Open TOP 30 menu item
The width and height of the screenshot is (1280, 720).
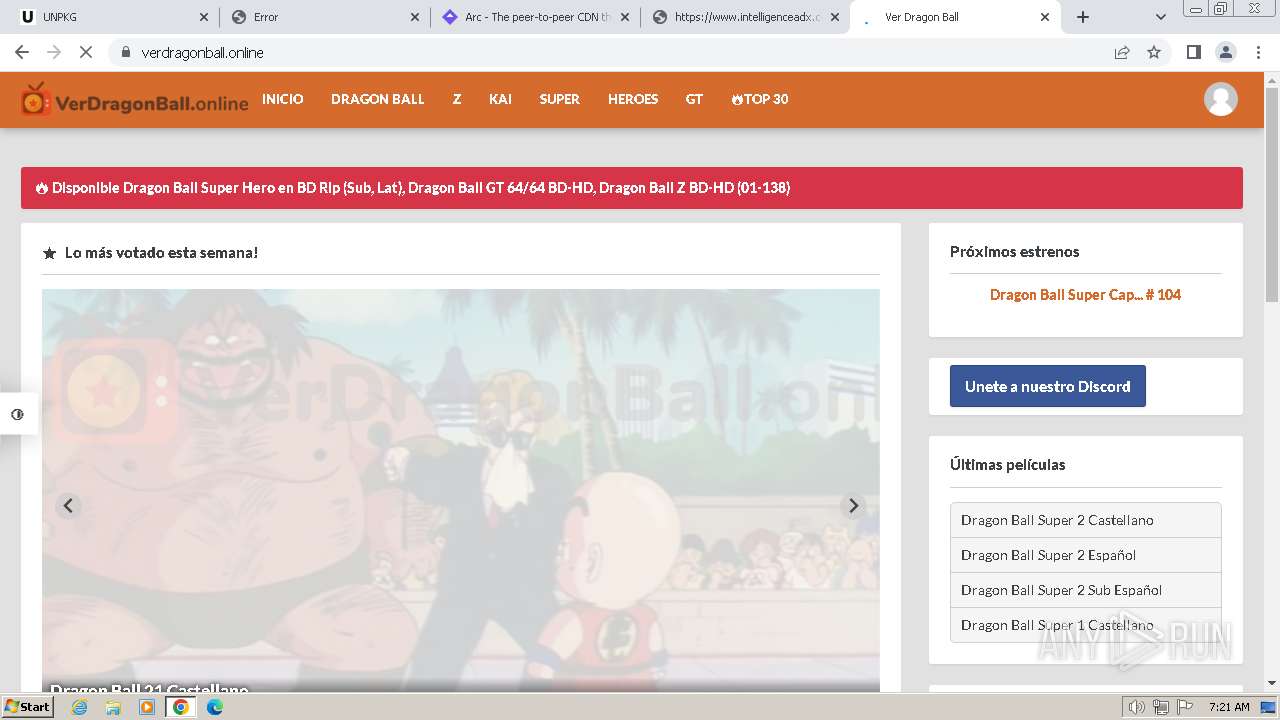[760, 99]
